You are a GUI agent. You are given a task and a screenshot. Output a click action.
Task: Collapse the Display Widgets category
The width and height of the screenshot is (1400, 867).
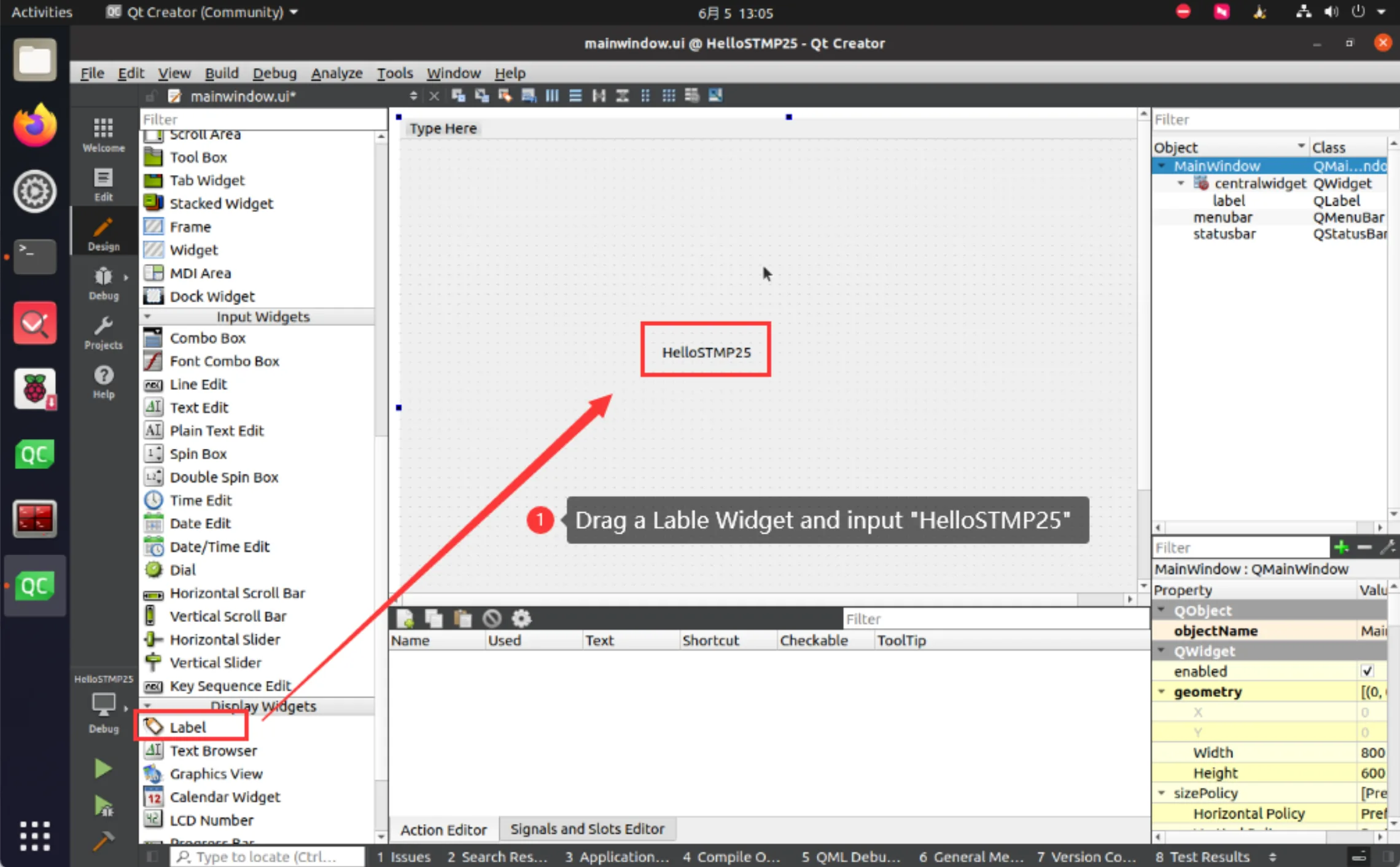[x=147, y=706]
